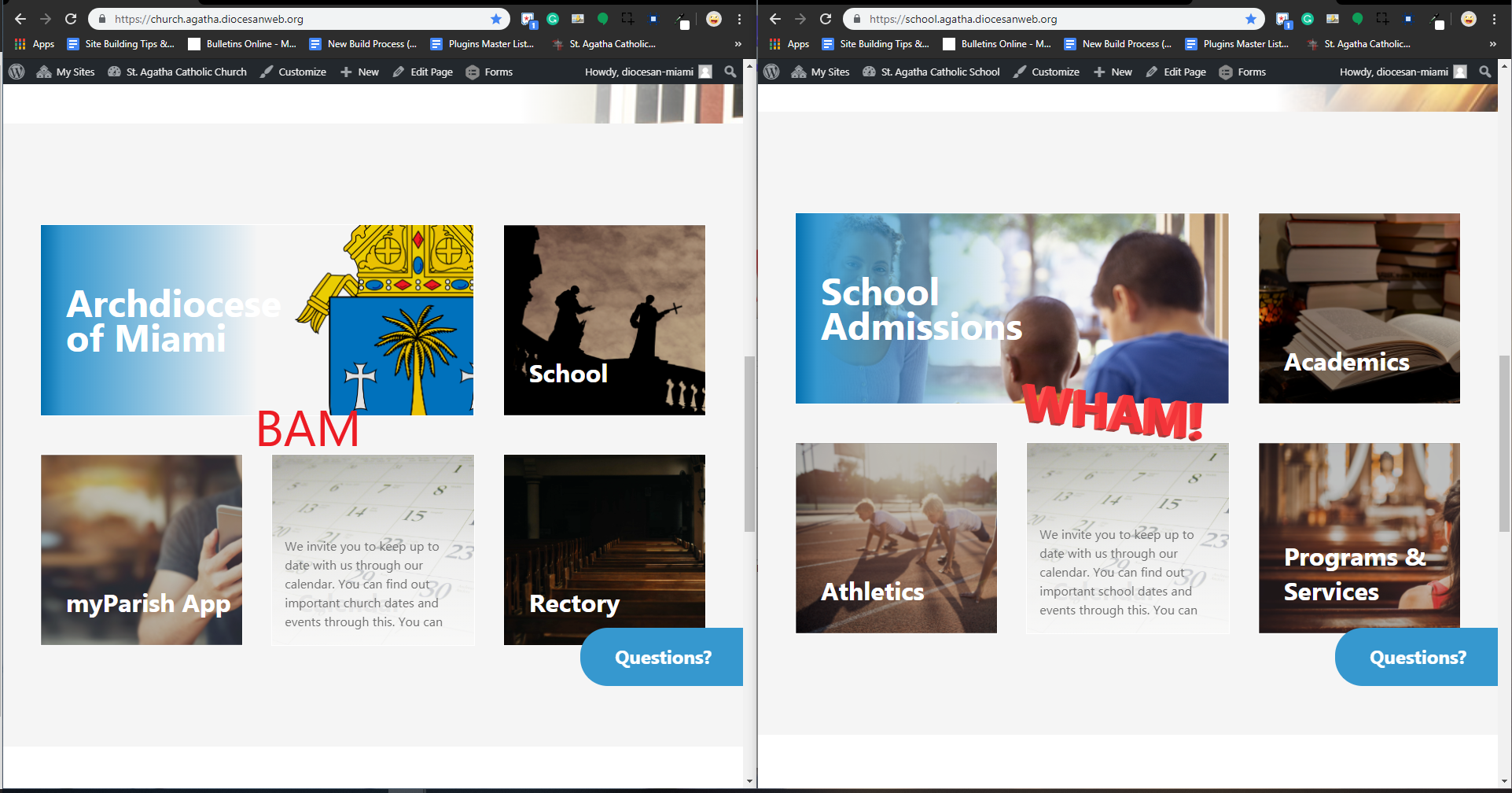Image resolution: width=1512 pixels, height=793 pixels.
Task: Click the church site URL address field
Action: click(x=299, y=19)
